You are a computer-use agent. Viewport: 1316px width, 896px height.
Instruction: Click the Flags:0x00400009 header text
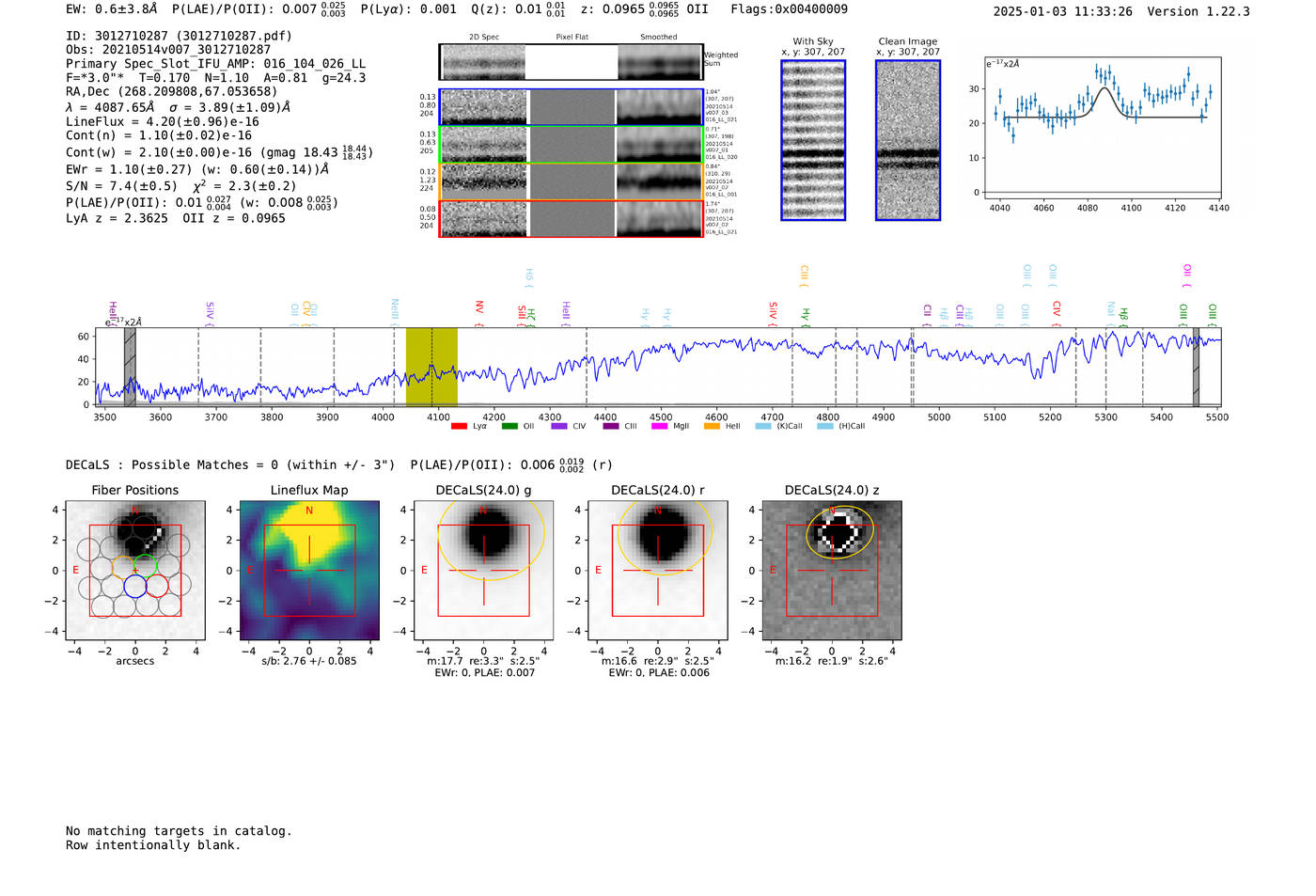[x=789, y=9]
